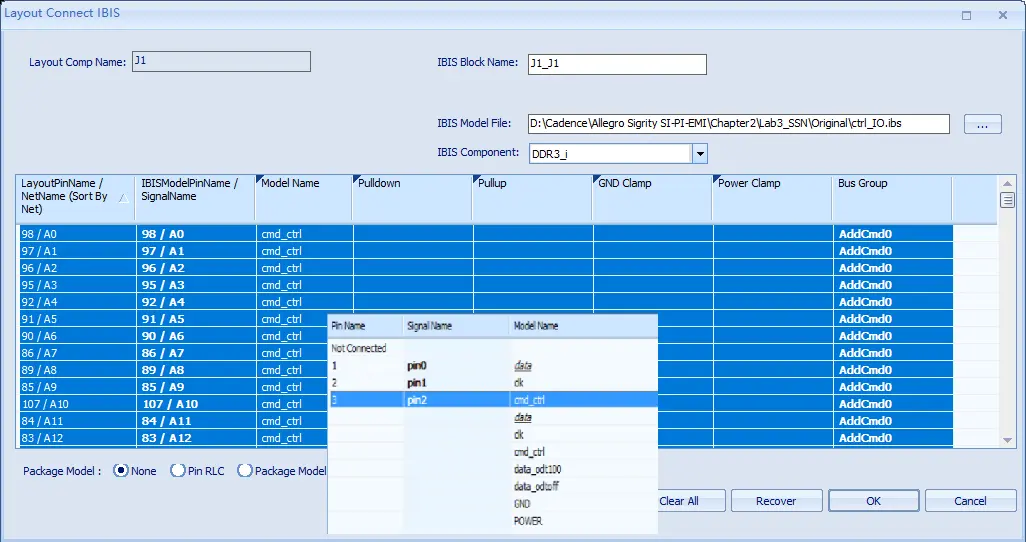This screenshot has height=542, width=1026.
Task: Sort by LayoutPinName / NetName column header
Action: click(76, 197)
